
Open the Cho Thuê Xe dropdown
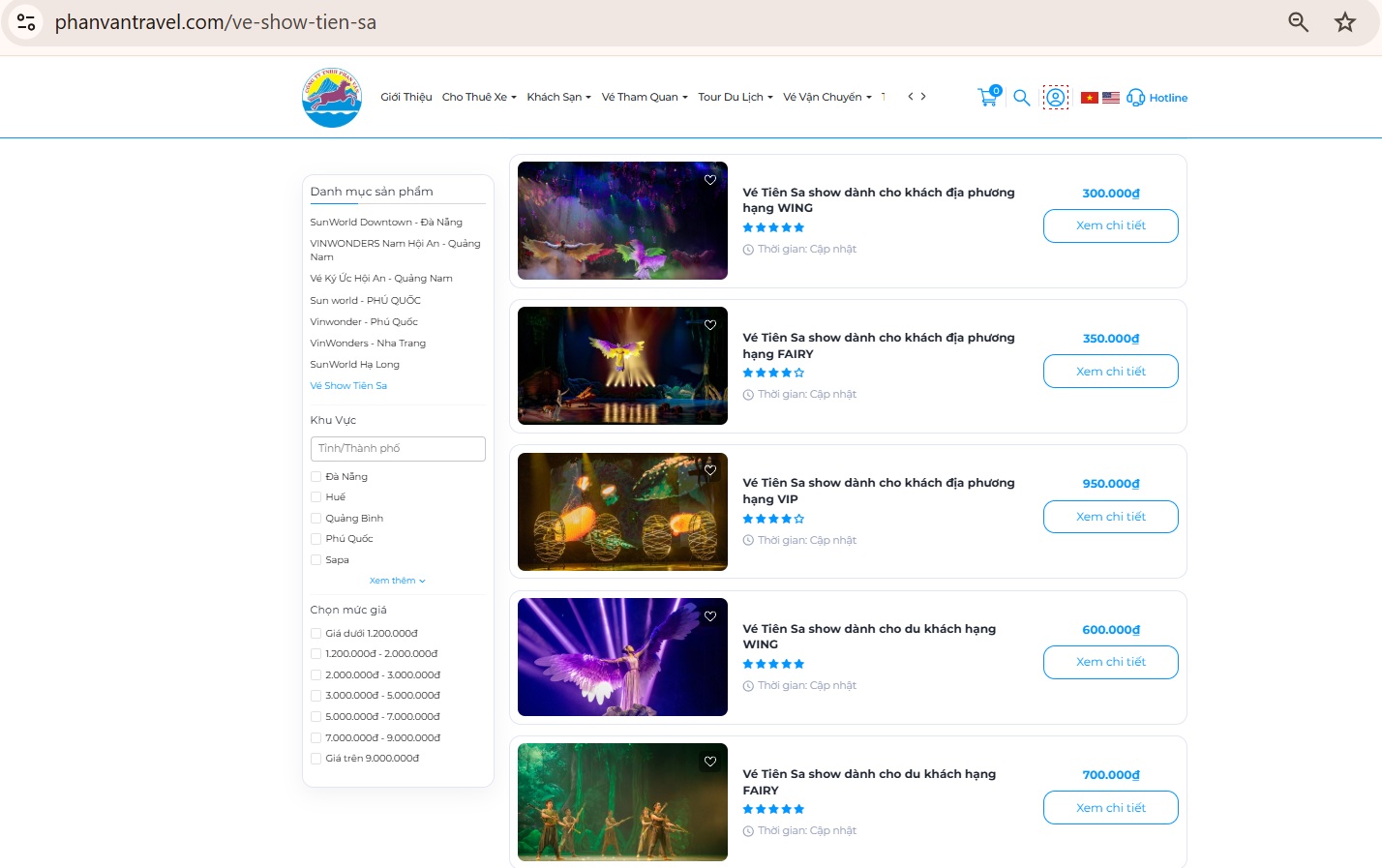477,97
